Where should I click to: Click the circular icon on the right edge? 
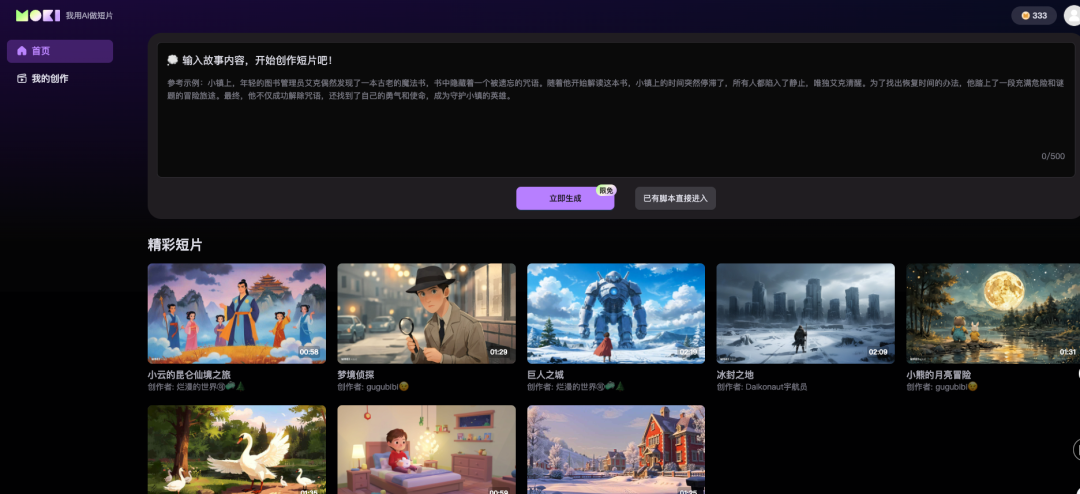(1076, 449)
